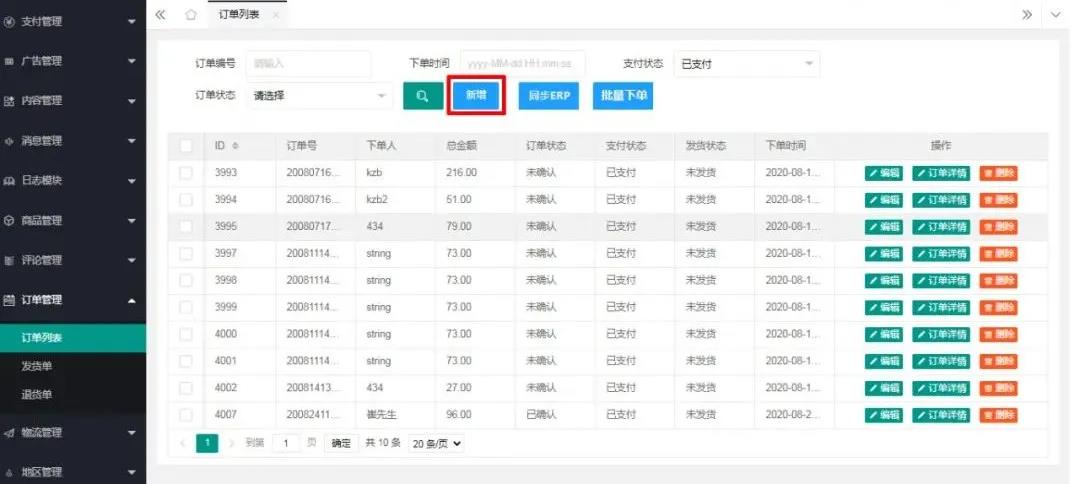Focus the 订单编号 input field
The width and height of the screenshot is (1080, 484).
pos(309,63)
